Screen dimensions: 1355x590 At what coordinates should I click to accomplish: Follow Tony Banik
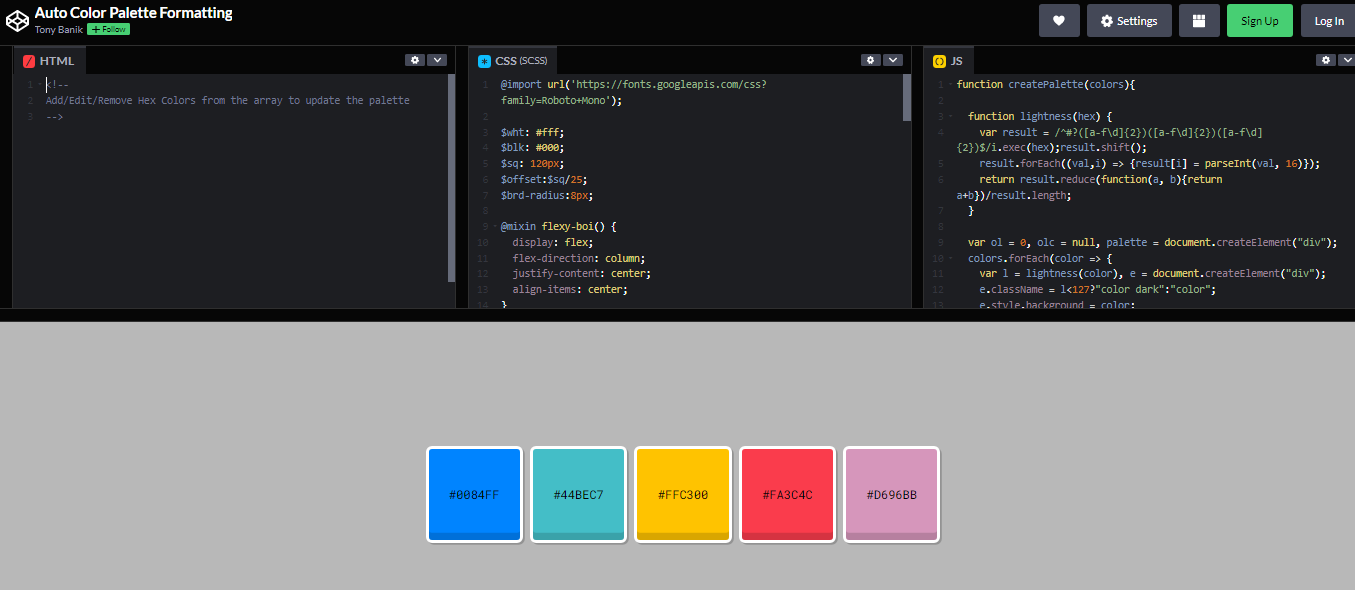coord(108,29)
